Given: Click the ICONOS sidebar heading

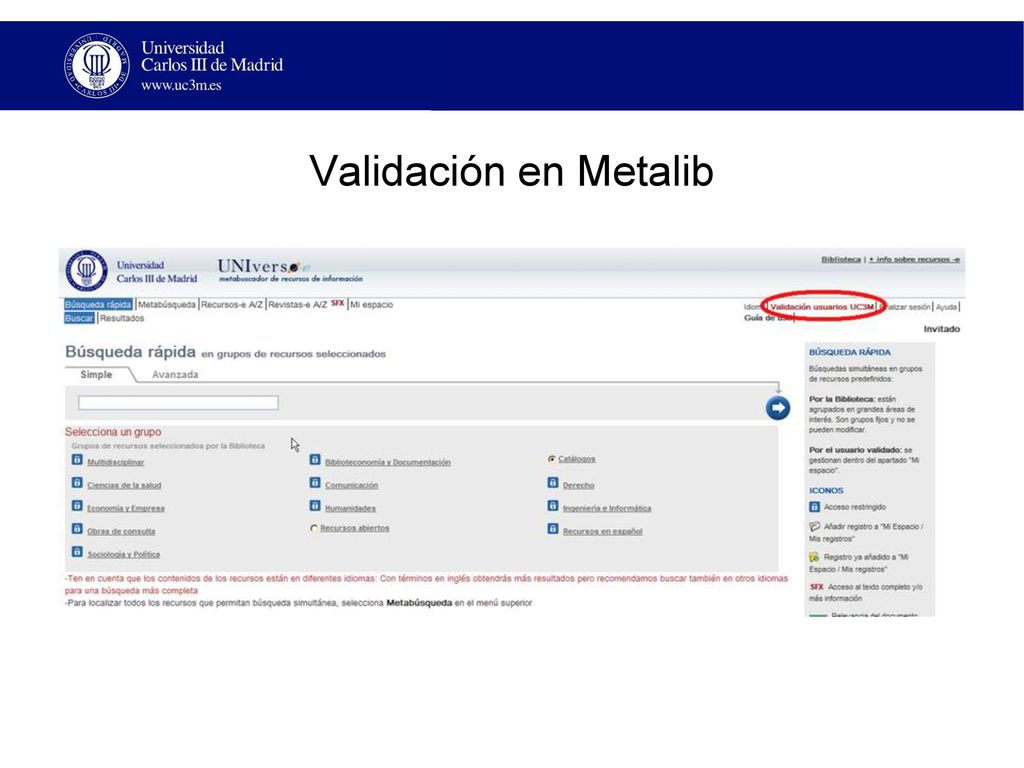Looking at the screenshot, I should 826,490.
